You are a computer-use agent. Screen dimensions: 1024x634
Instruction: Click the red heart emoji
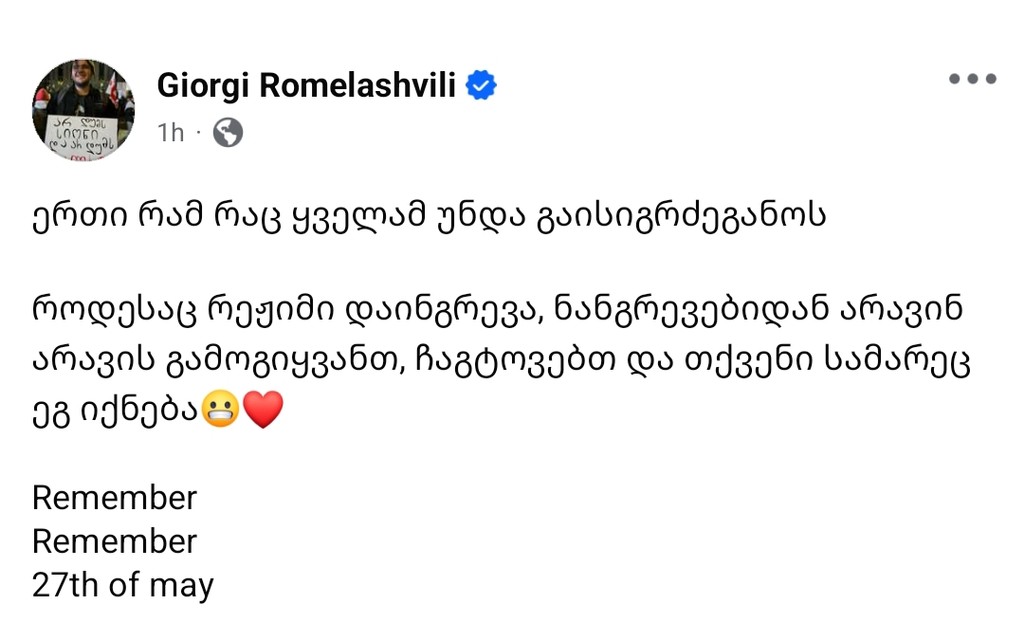(x=263, y=409)
